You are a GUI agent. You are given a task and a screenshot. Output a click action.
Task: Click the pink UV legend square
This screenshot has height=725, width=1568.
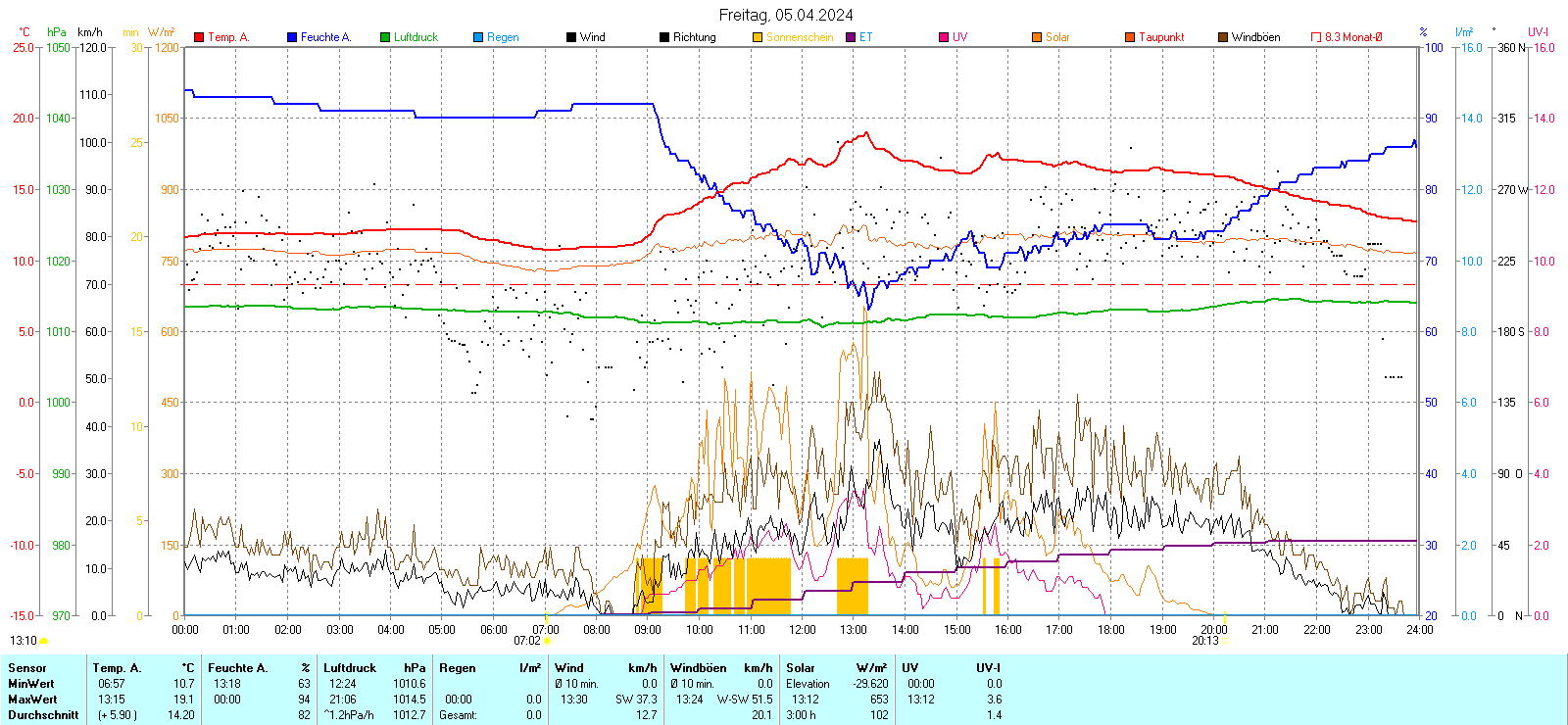[x=944, y=37]
